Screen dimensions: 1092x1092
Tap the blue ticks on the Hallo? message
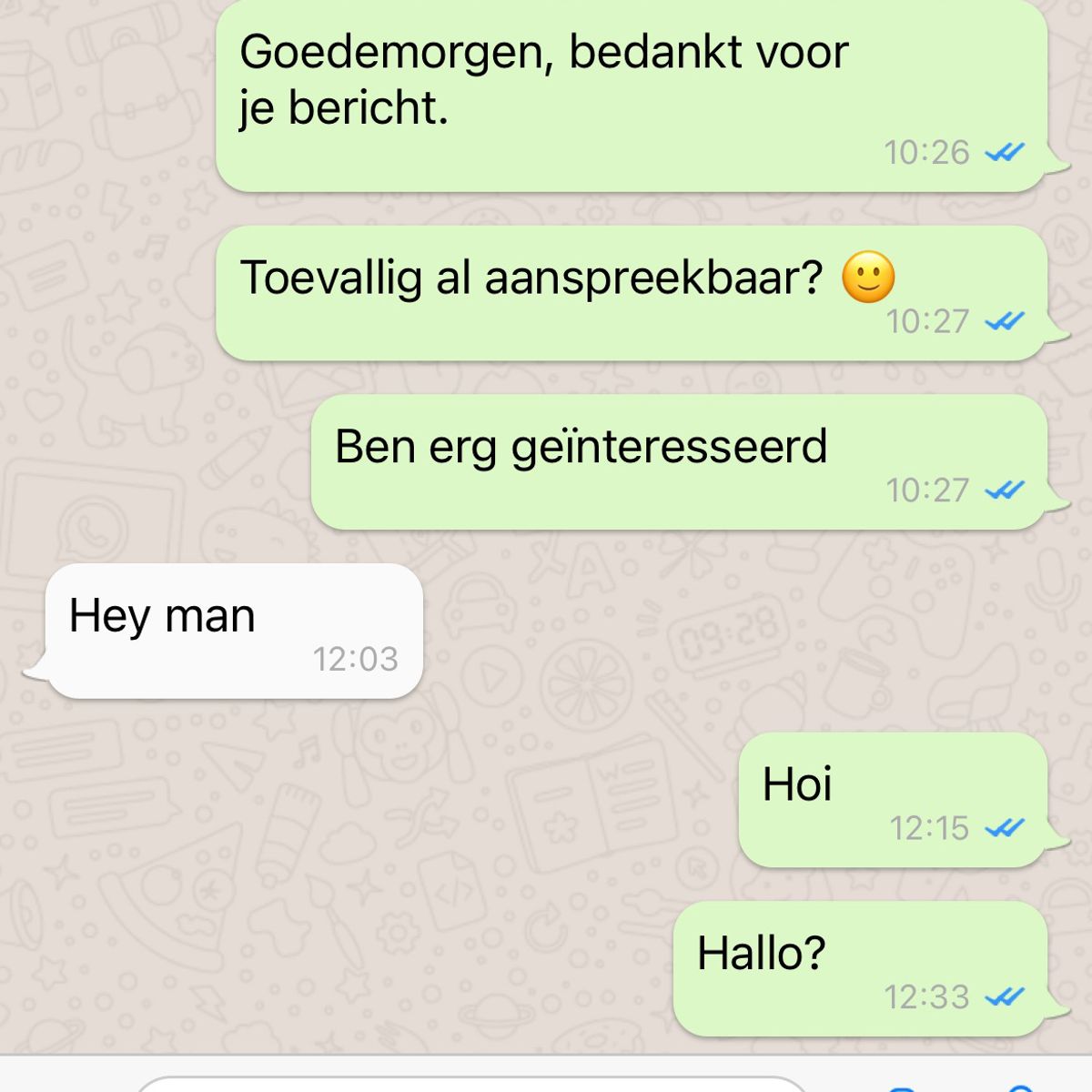(1005, 996)
